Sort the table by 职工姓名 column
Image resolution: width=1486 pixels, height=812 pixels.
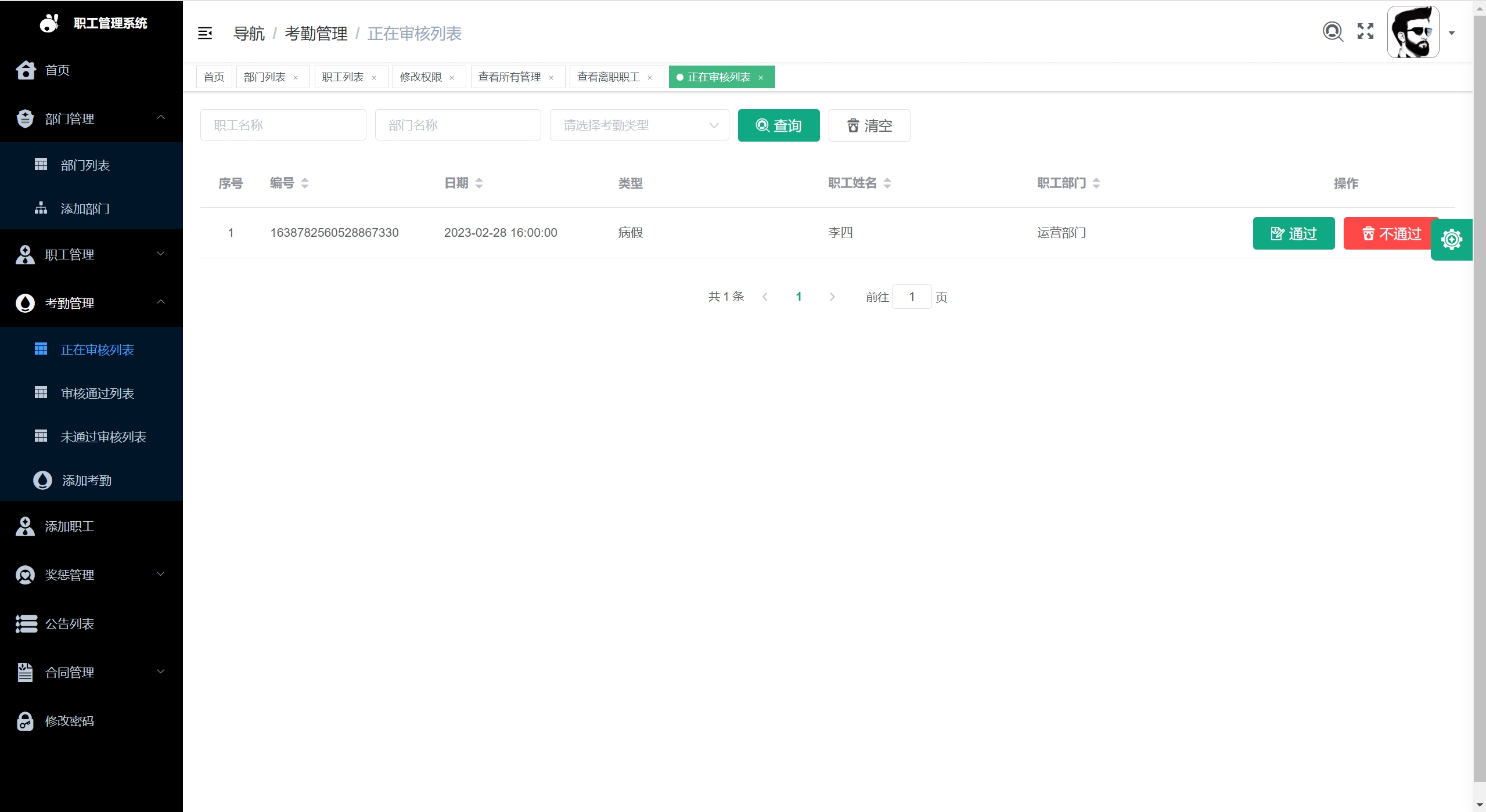pyautogui.click(x=887, y=183)
